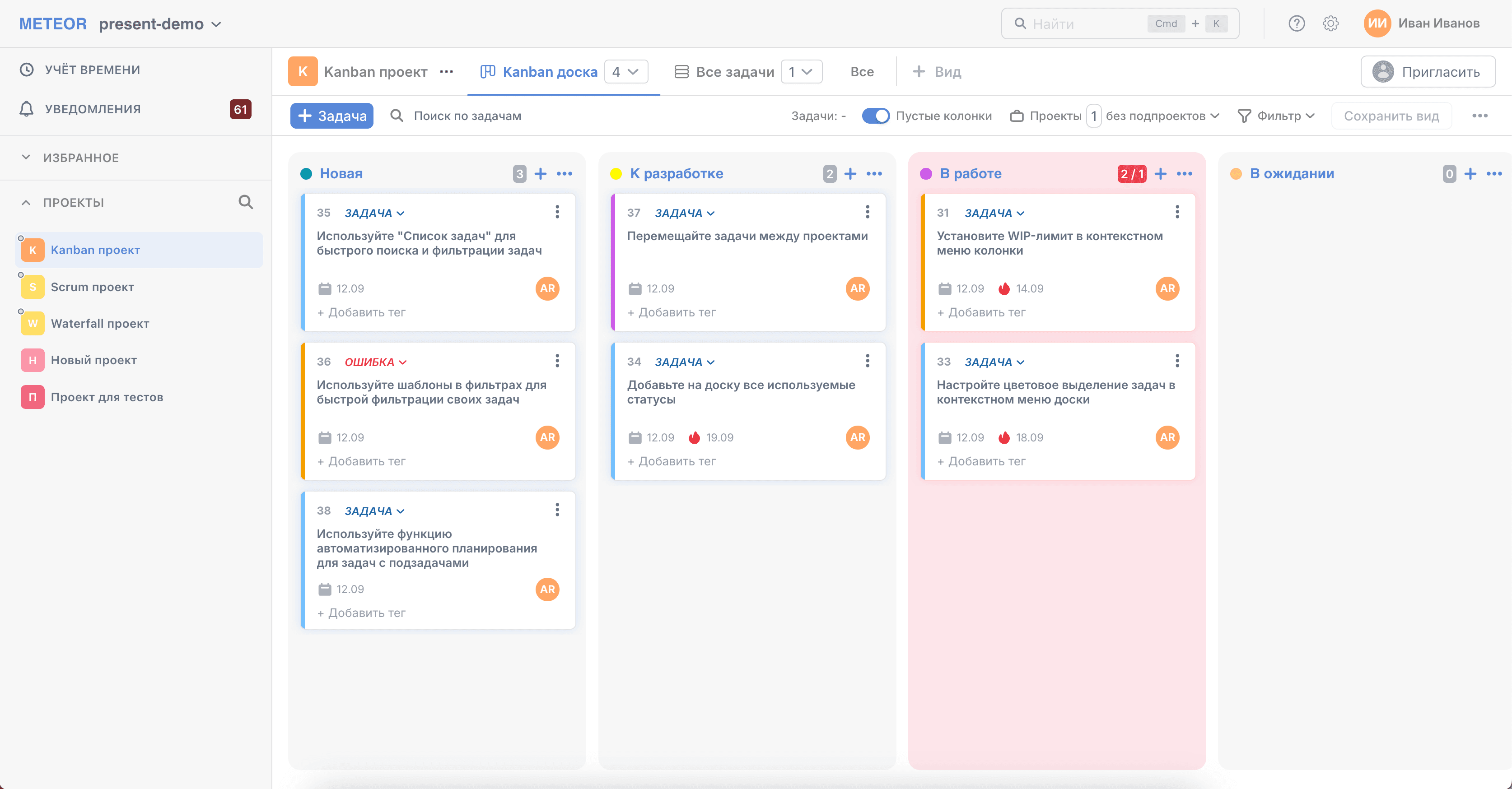Open the Все views tab
1512x789 pixels.
click(862, 72)
